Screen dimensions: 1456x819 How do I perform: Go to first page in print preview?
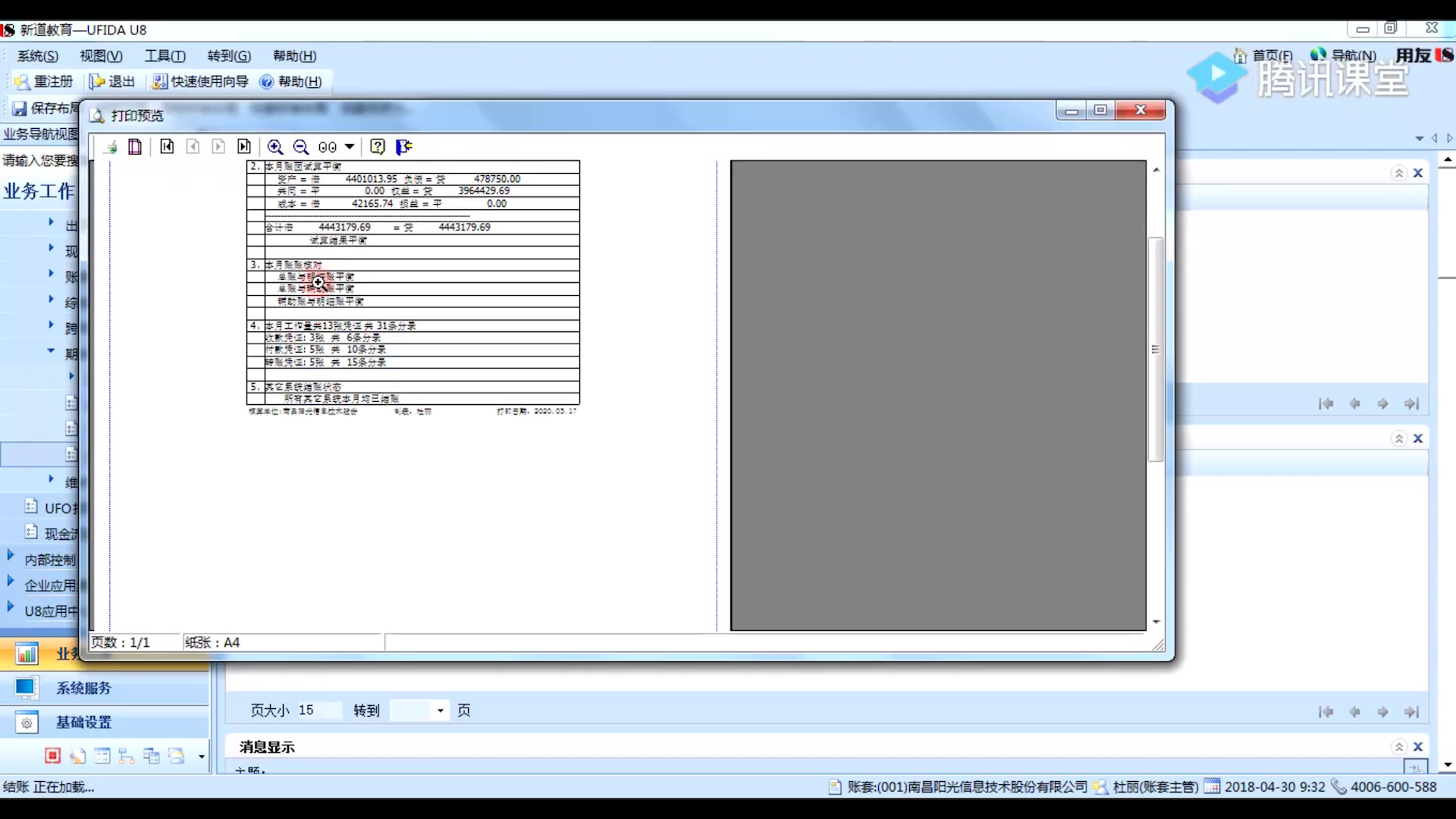[167, 147]
